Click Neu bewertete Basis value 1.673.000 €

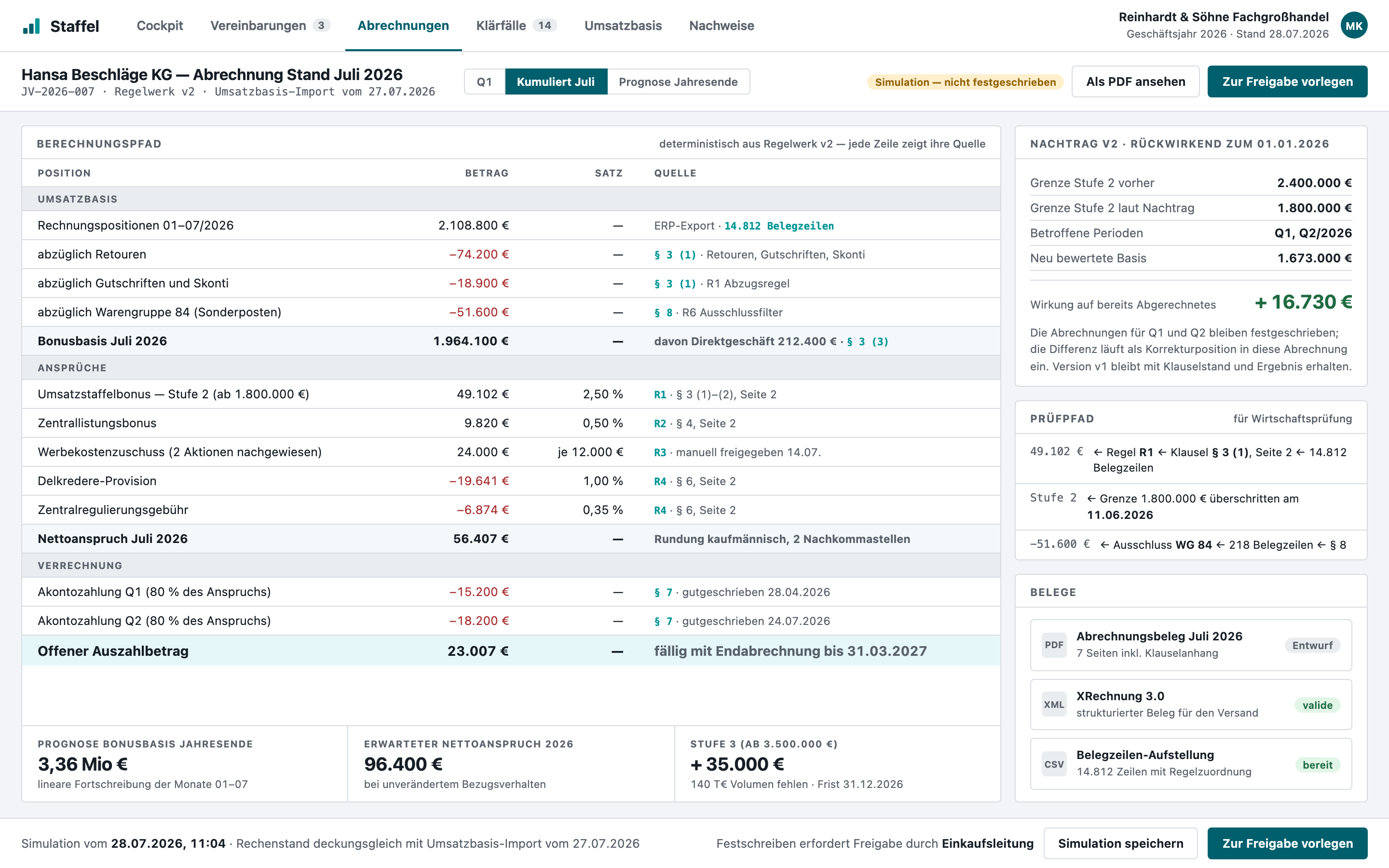click(1314, 258)
